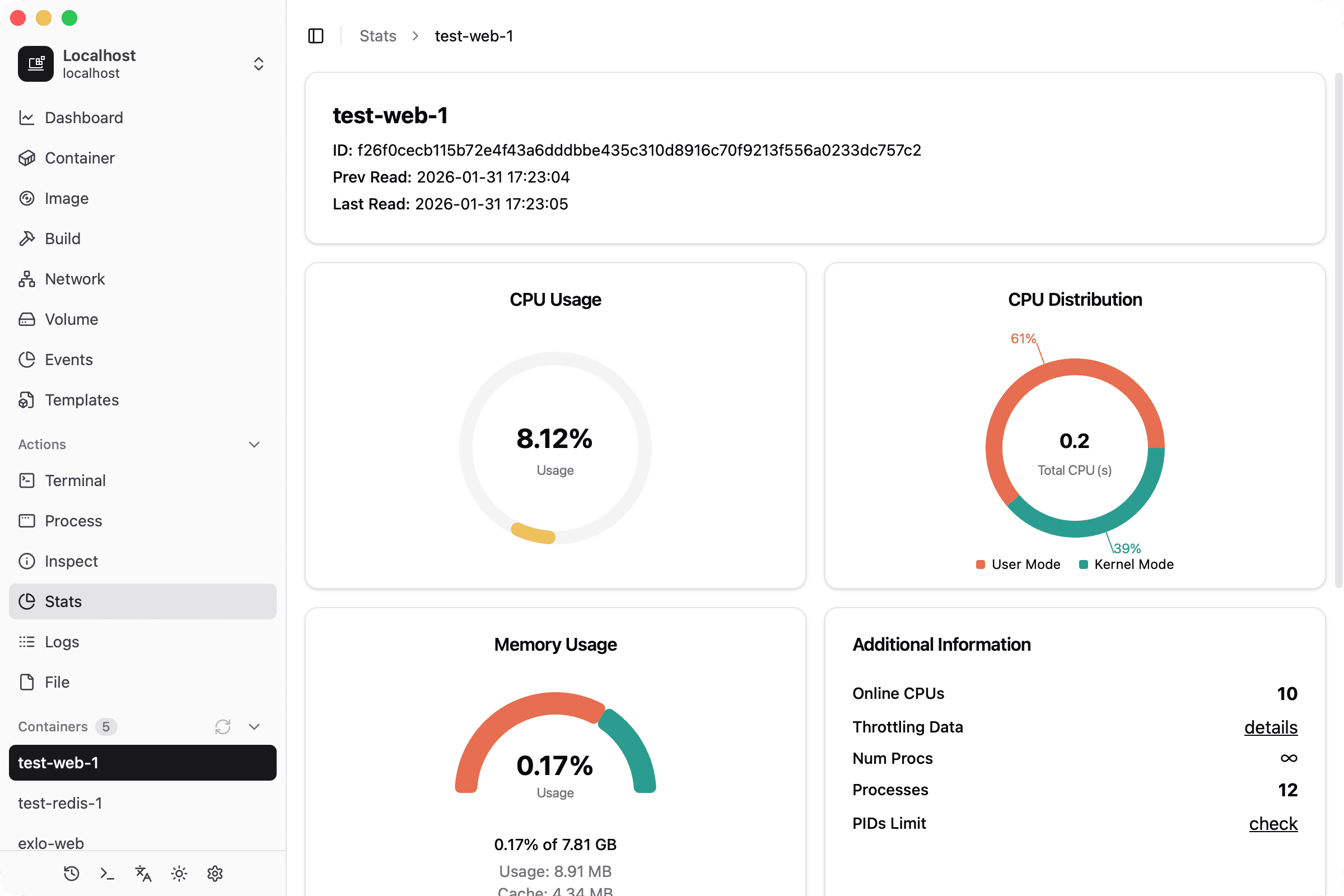Click PIDs Limit check link

1272,823
